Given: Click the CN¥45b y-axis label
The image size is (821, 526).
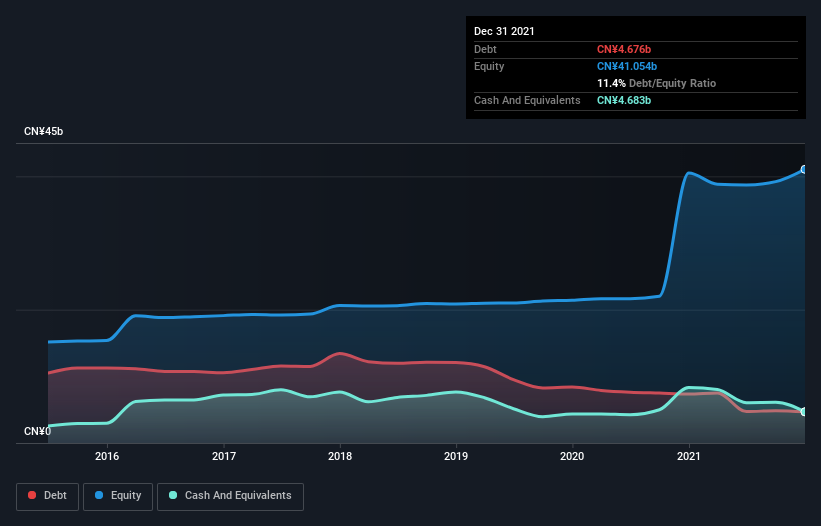Looking at the screenshot, I should (x=43, y=131).
